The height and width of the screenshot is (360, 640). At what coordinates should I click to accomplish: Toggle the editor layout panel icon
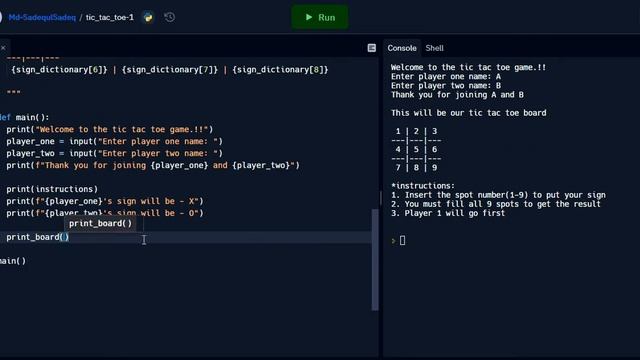click(371, 48)
